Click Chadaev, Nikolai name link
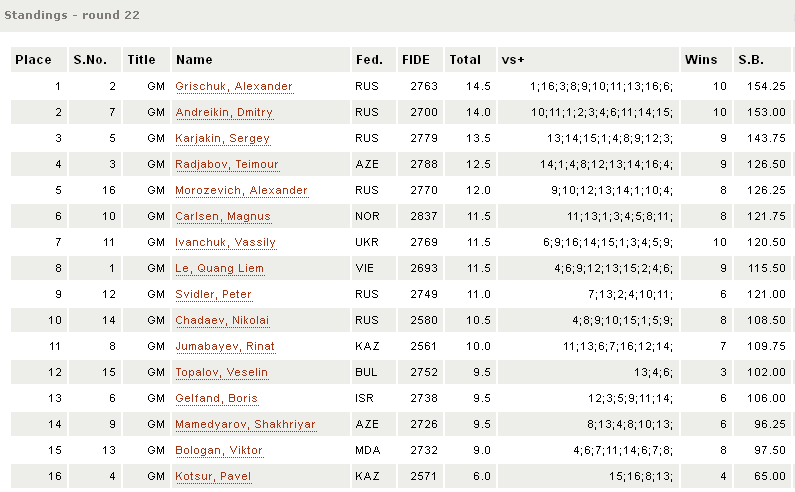The image size is (795, 492). 222,321
